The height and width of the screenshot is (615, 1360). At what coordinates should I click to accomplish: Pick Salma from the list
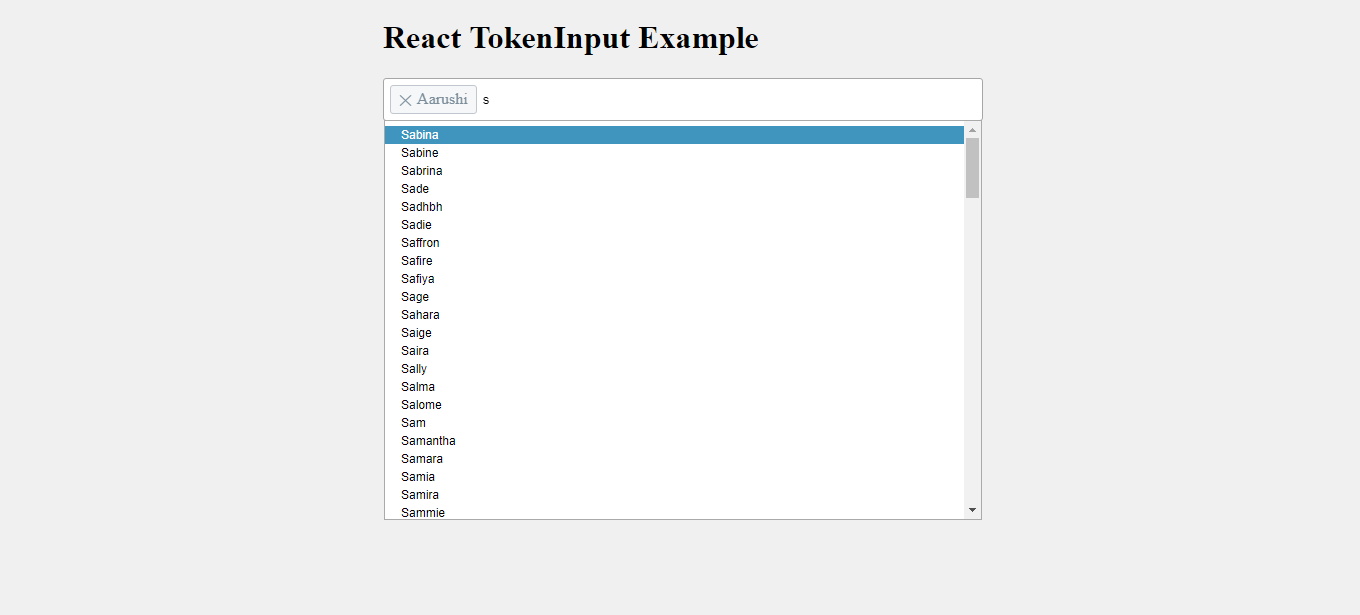point(674,387)
